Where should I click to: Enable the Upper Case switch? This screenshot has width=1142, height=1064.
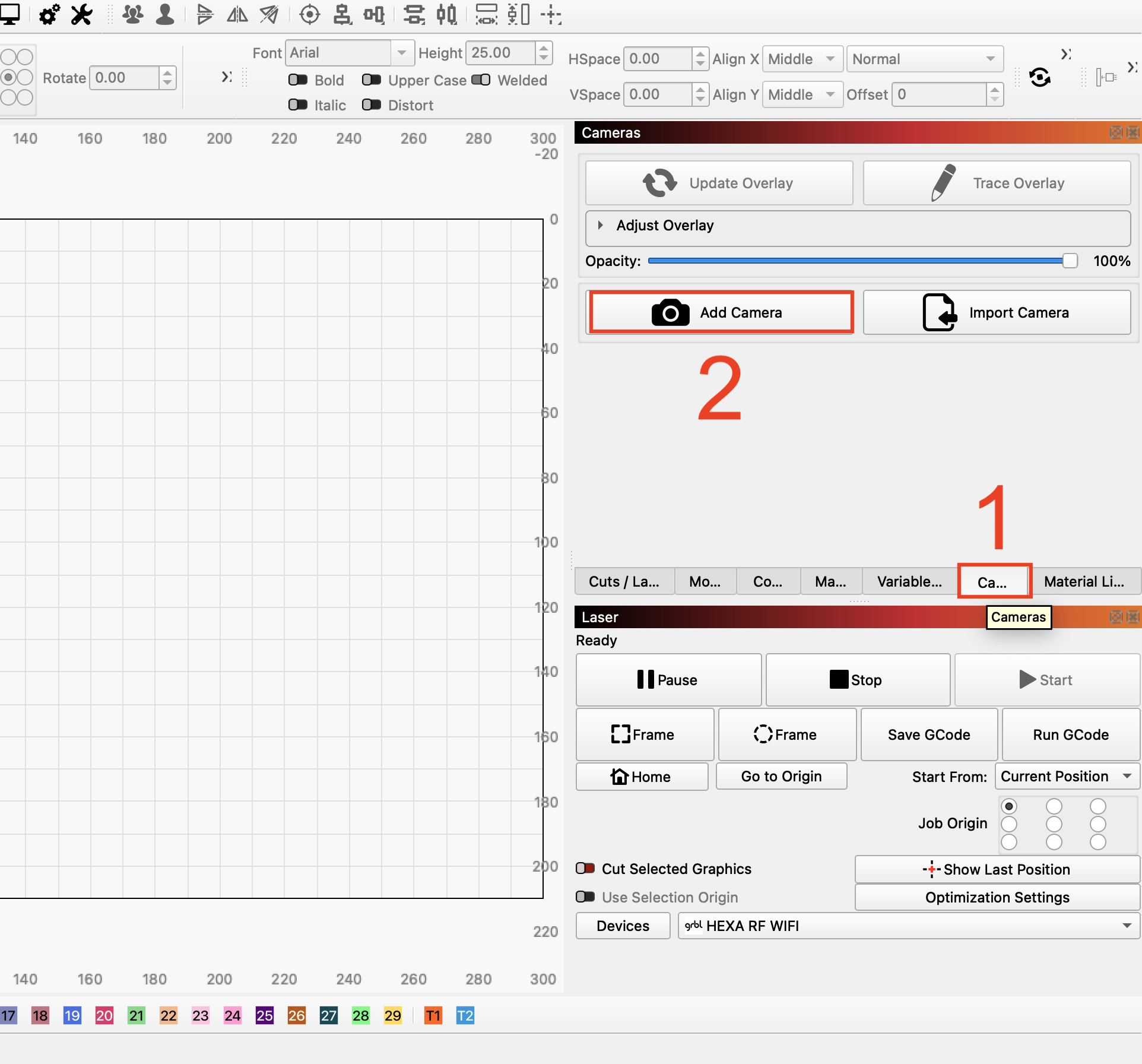pos(372,80)
